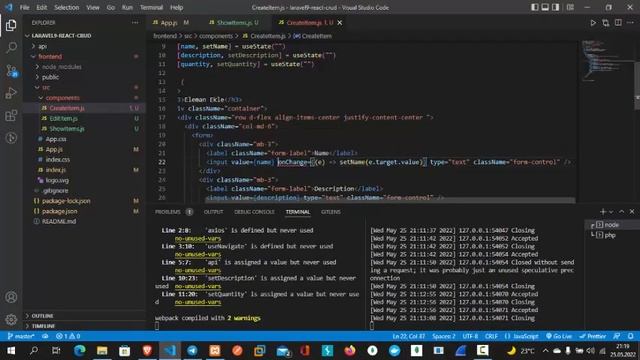
Task: Open Windows Start menu
Action: 11,351
